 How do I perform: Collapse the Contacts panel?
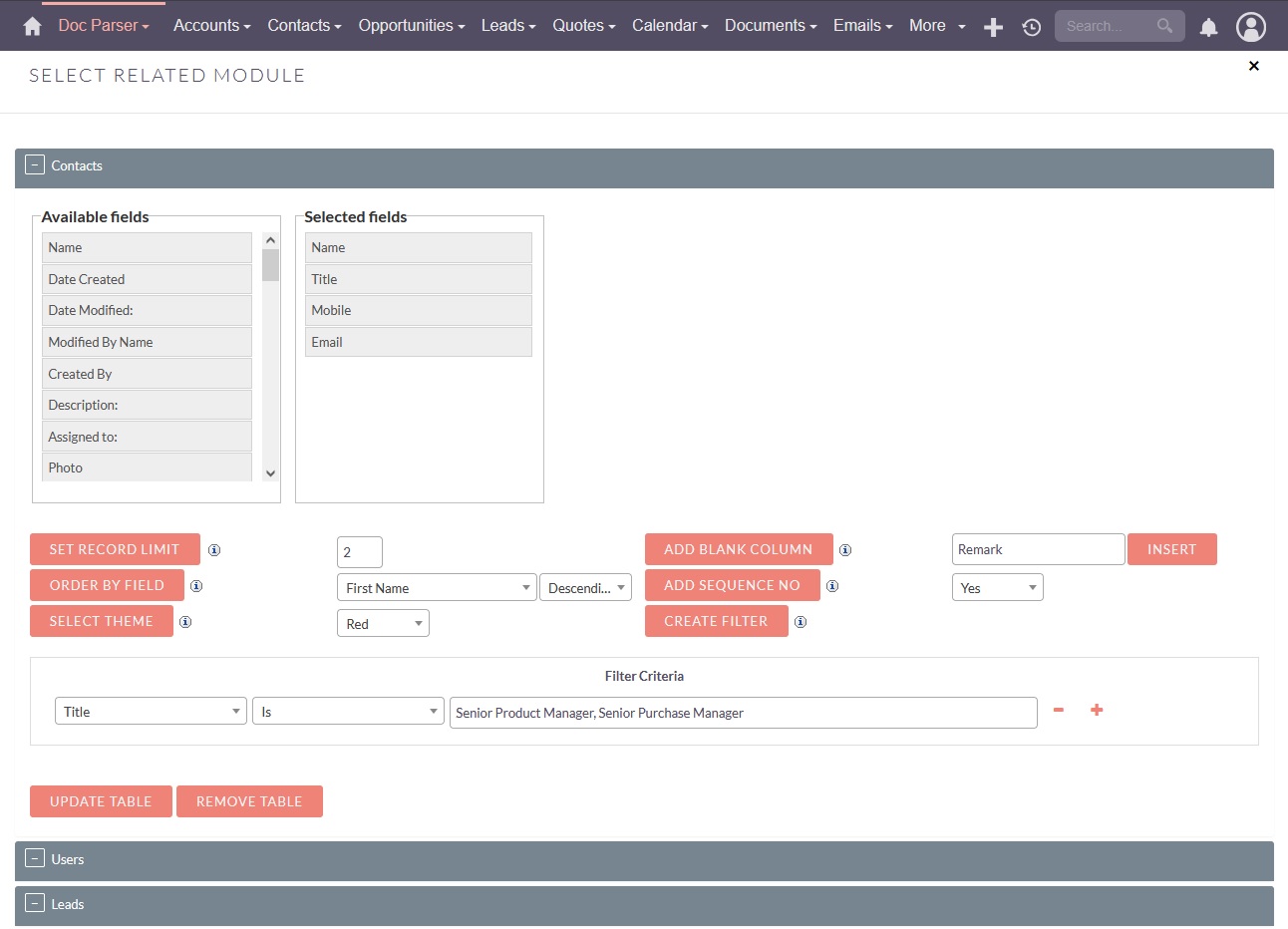[35, 165]
